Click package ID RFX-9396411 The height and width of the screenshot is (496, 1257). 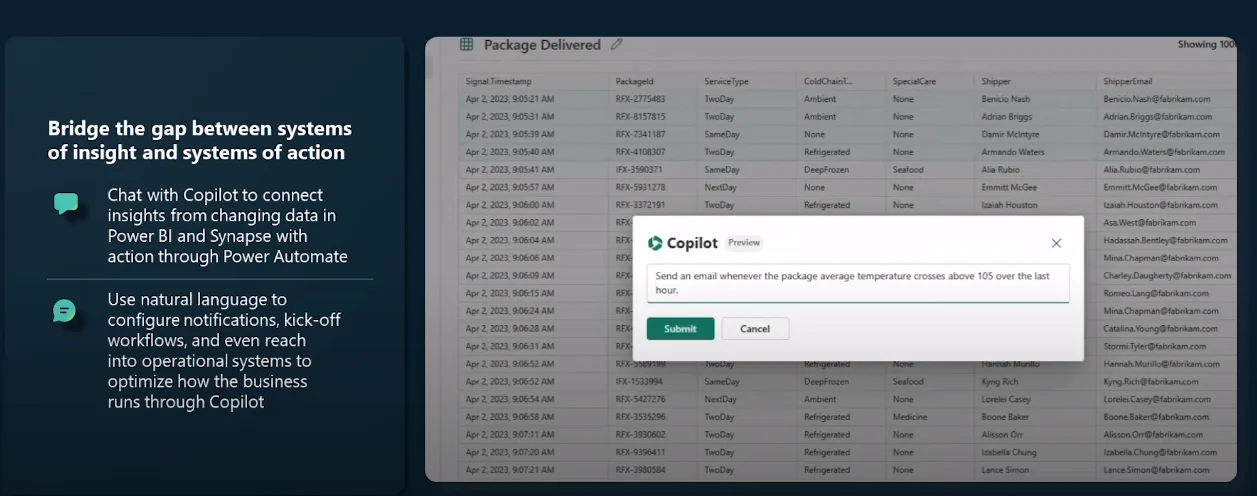point(640,453)
